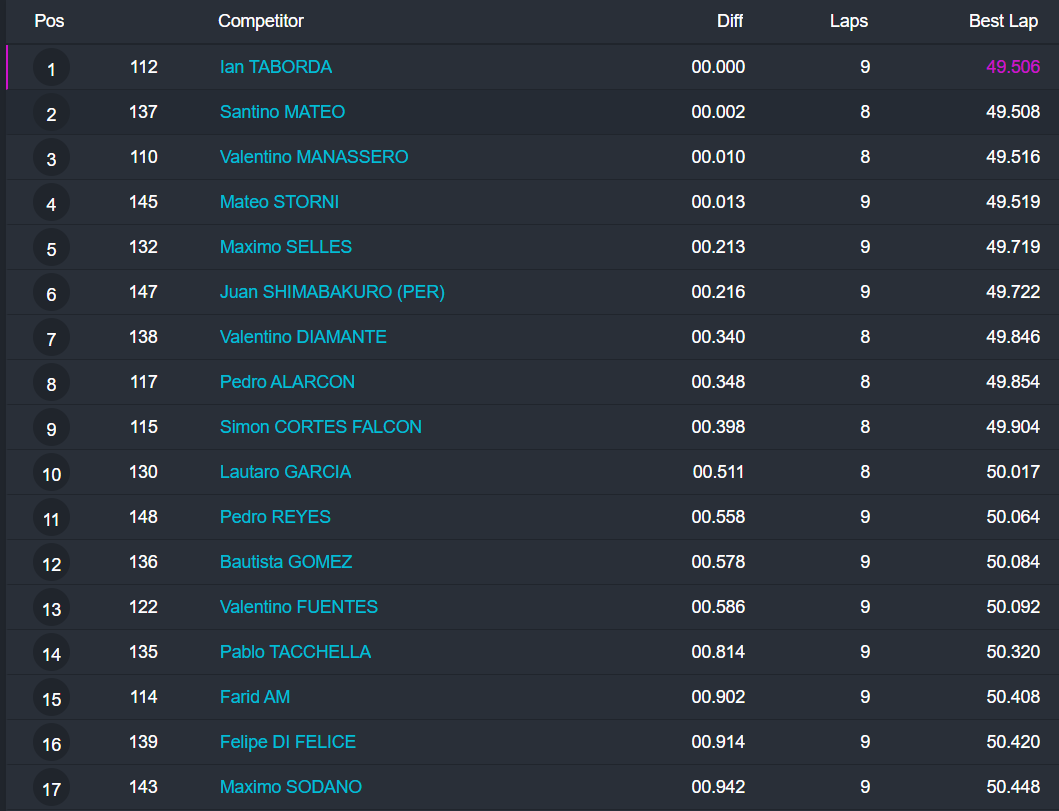Screen dimensions: 1059x811
Task: Click the position 1 circle badge
Action: 51,69
